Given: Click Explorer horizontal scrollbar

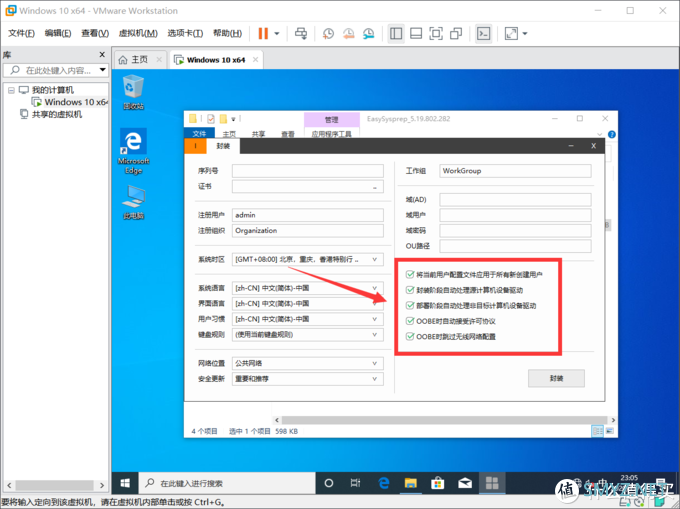Looking at the screenshot, I should pos(445,420).
